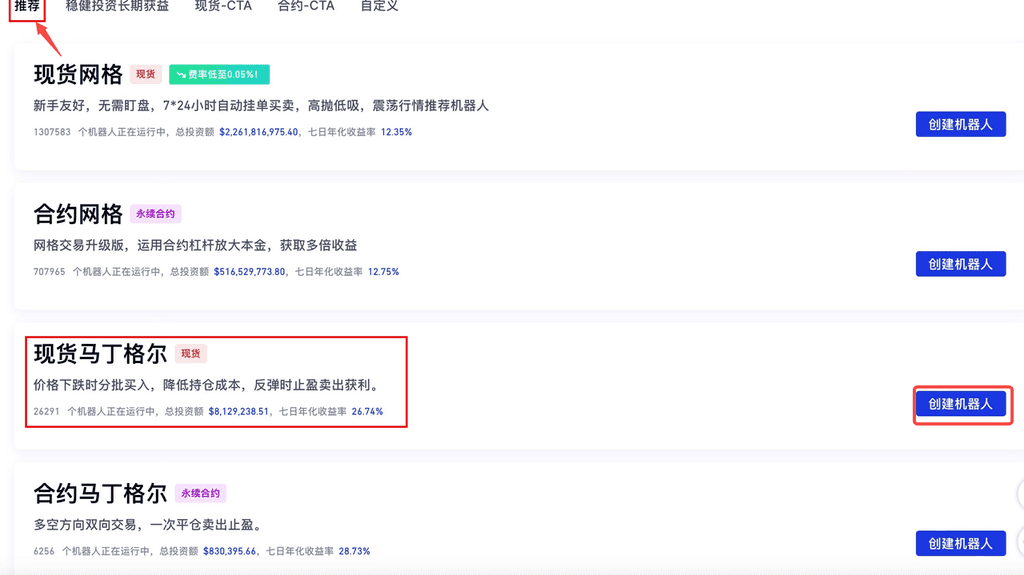Select the 现货马丁格尔 strategy heading
This screenshot has width=1024, height=575.
pos(100,353)
